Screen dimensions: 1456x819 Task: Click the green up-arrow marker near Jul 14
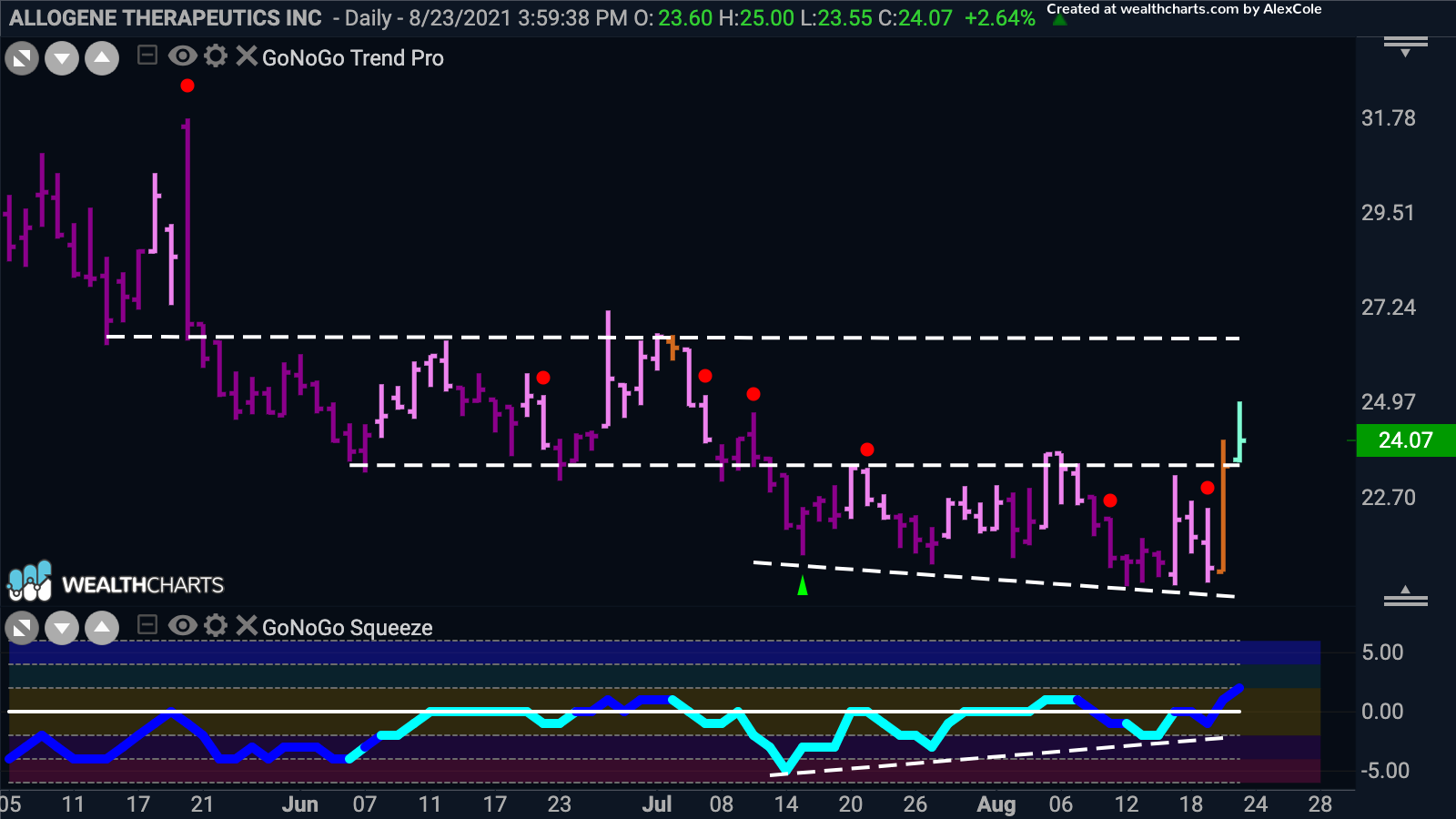[x=803, y=586]
